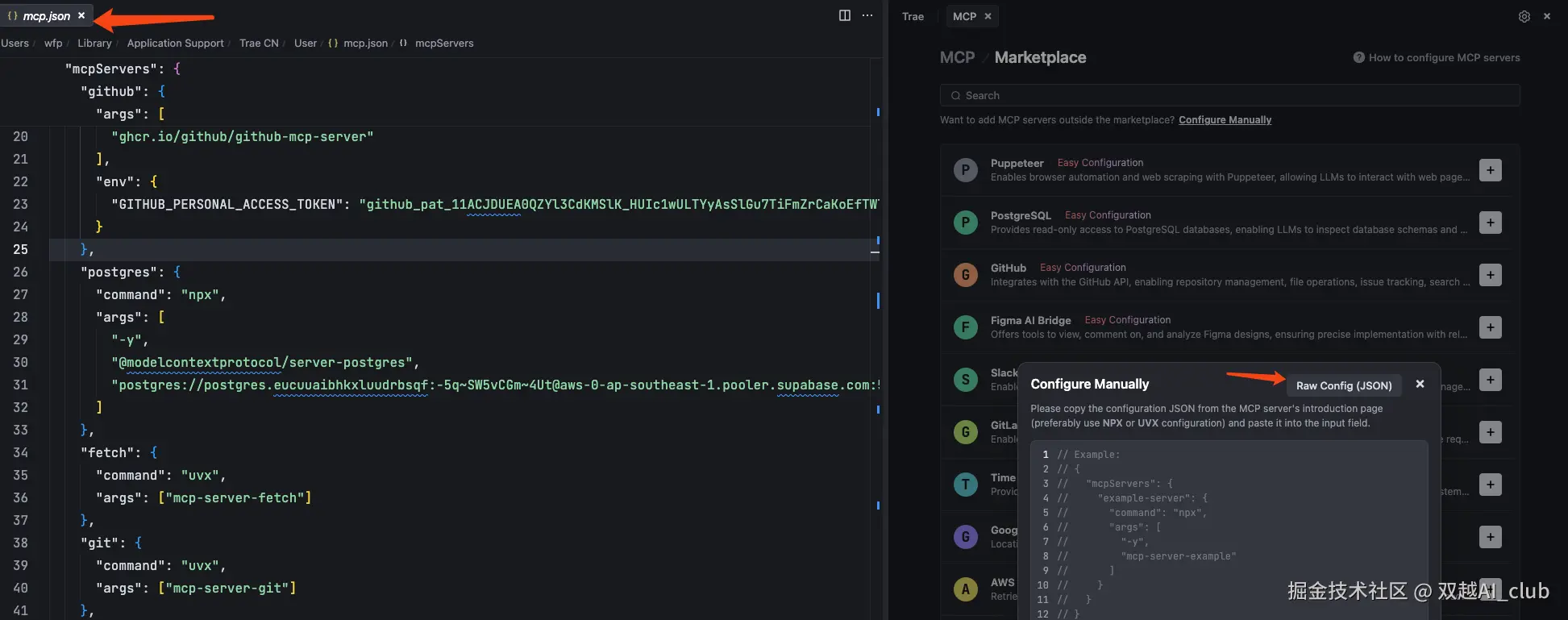Open settings with the gear icon
This screenshot has width=1568, height=620.
coord(1524,16)
